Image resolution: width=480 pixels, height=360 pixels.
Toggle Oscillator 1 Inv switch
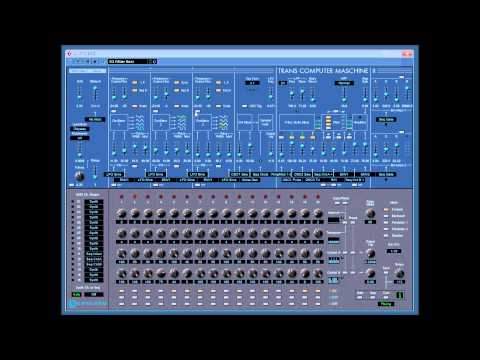click(134, 106)
